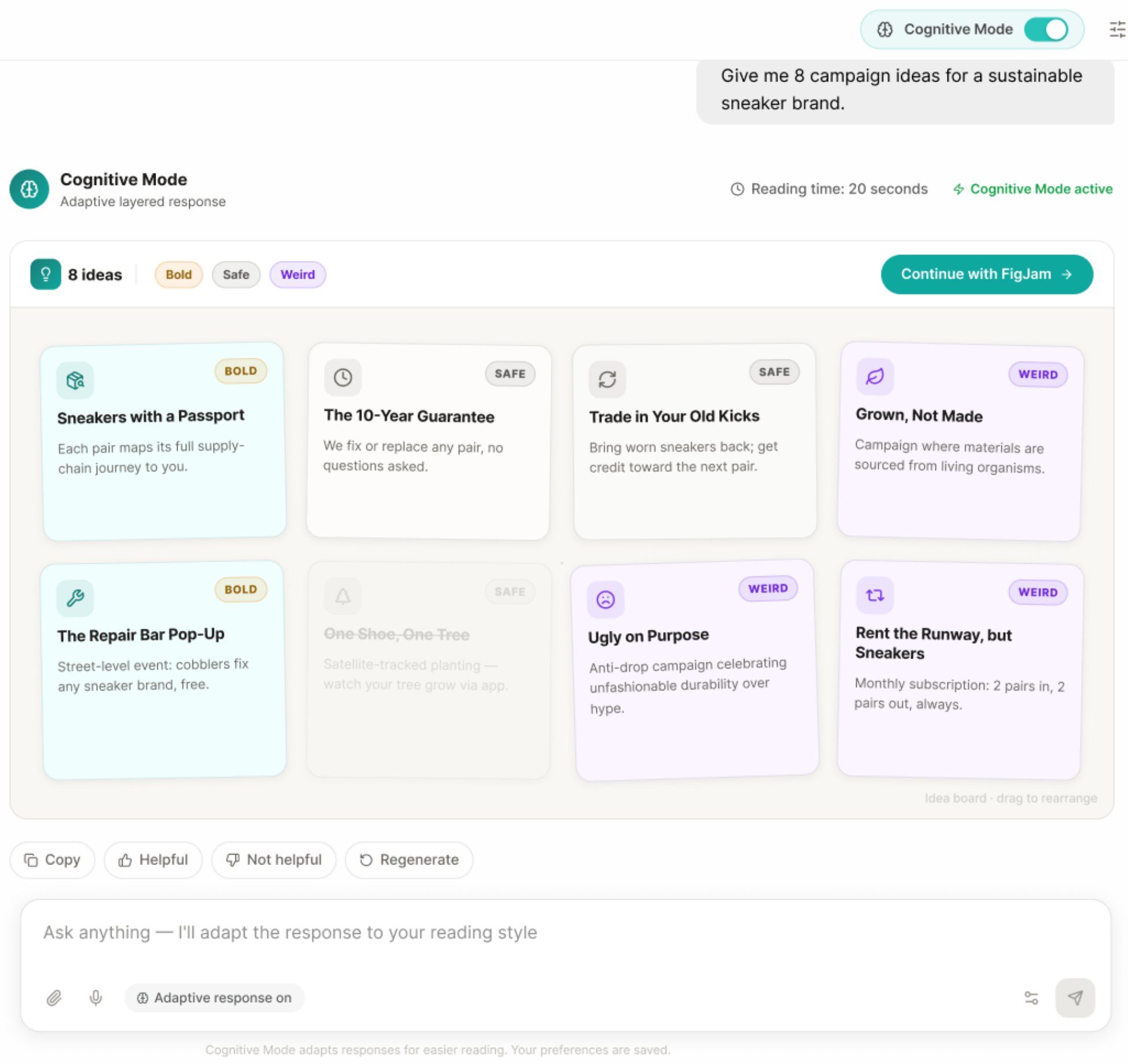Mark the response as Not helpful
Image resolution: width=1128 pixels, height=1064 pixels.
tap(274, 860)
